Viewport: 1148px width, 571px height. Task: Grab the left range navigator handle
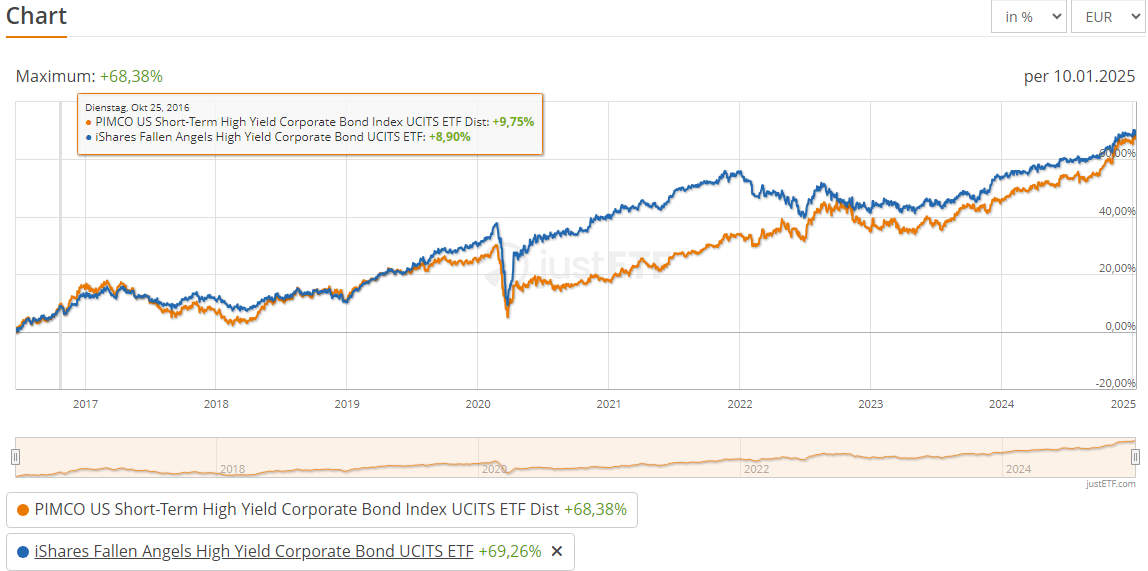coord(15,457)
